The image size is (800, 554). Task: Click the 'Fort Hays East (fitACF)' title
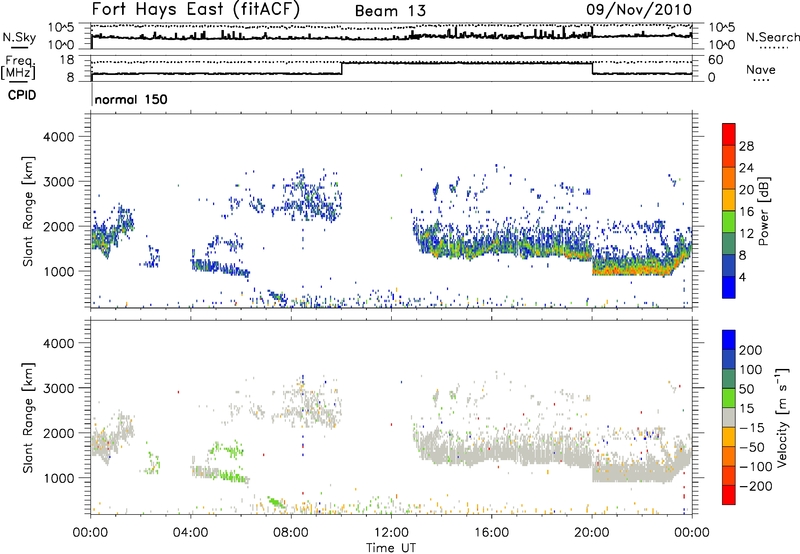196,10
